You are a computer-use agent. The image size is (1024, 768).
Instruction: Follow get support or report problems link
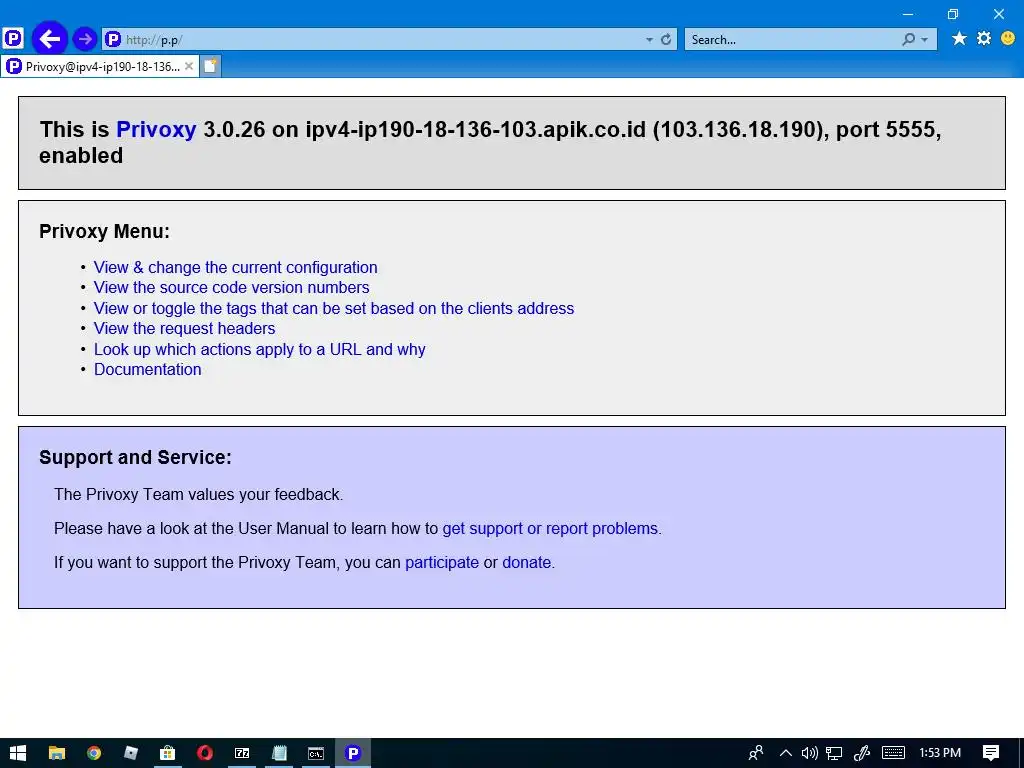click(550, 528)
